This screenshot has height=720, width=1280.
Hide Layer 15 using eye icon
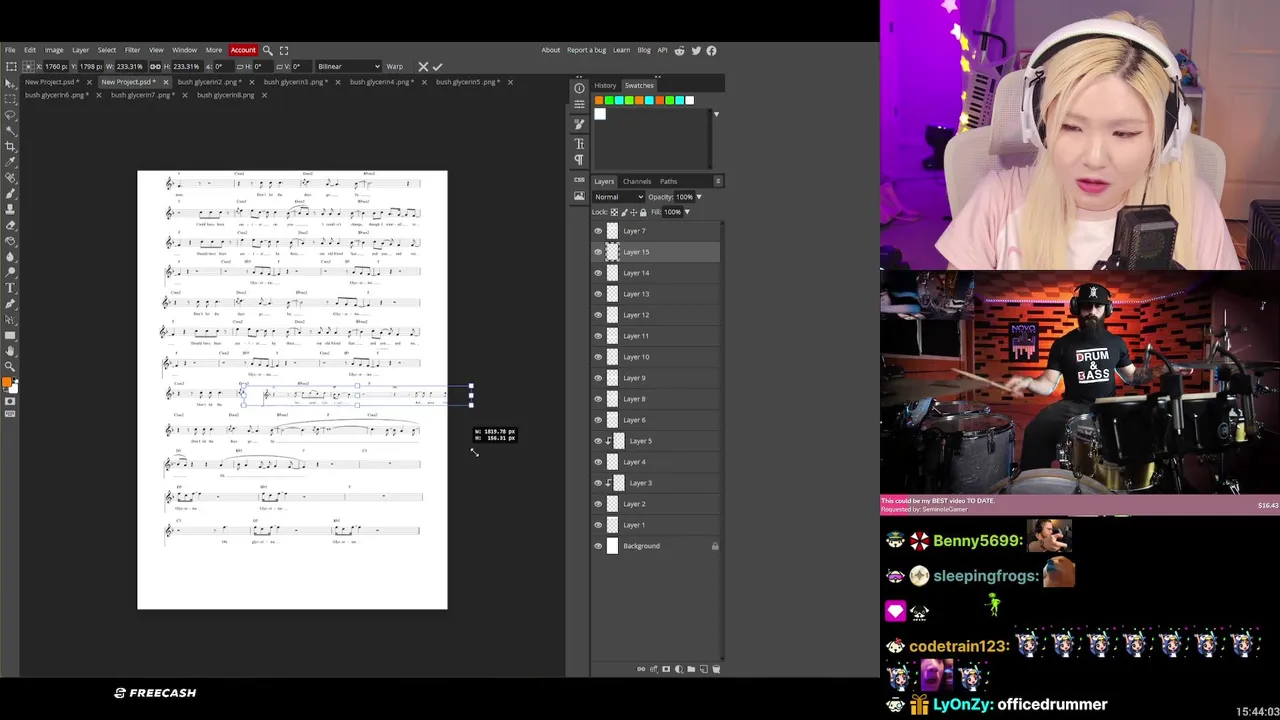598,252
